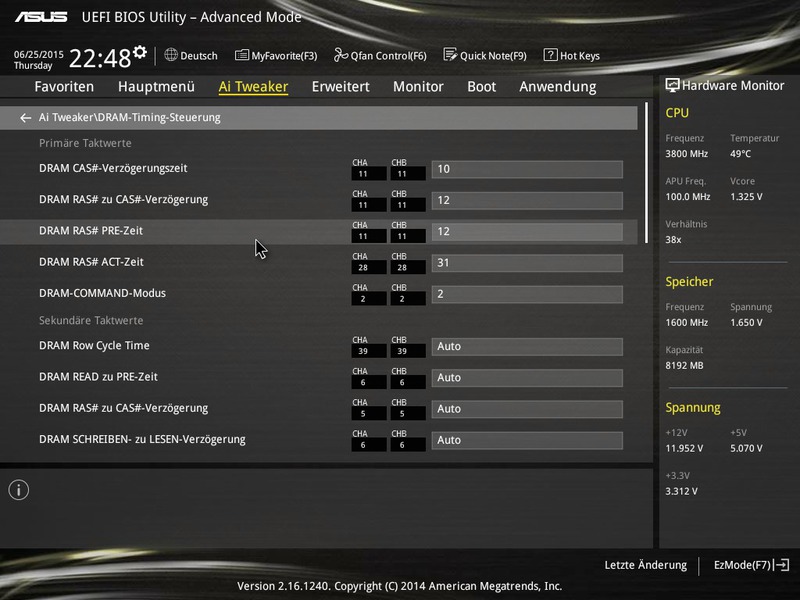
Task: Click +3.3V reading 3.312 V
Action: 681,491
